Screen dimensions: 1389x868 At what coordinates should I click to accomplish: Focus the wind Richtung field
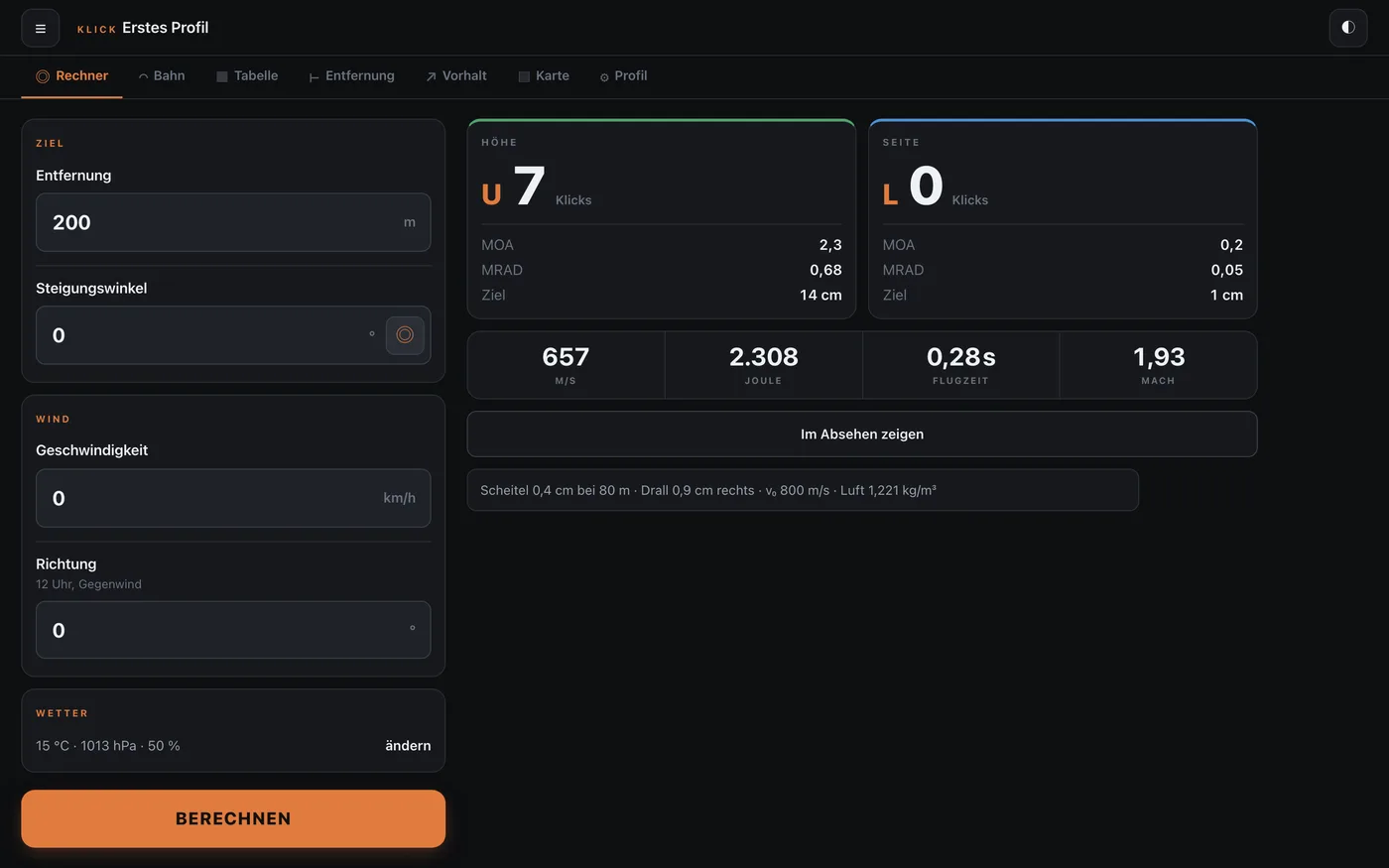click(233, 630)
